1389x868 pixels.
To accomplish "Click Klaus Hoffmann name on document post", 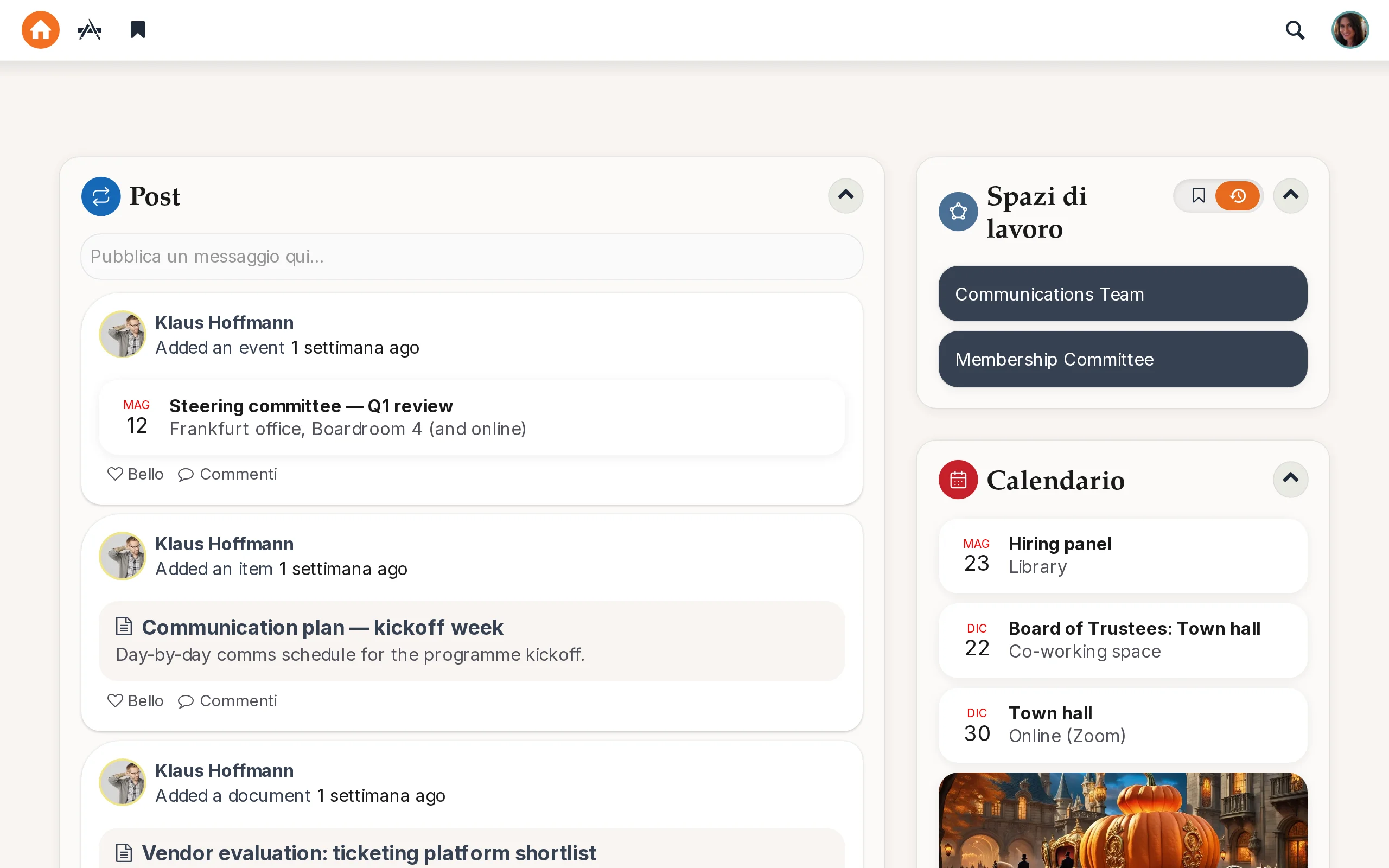I will [x=225, y=770].
